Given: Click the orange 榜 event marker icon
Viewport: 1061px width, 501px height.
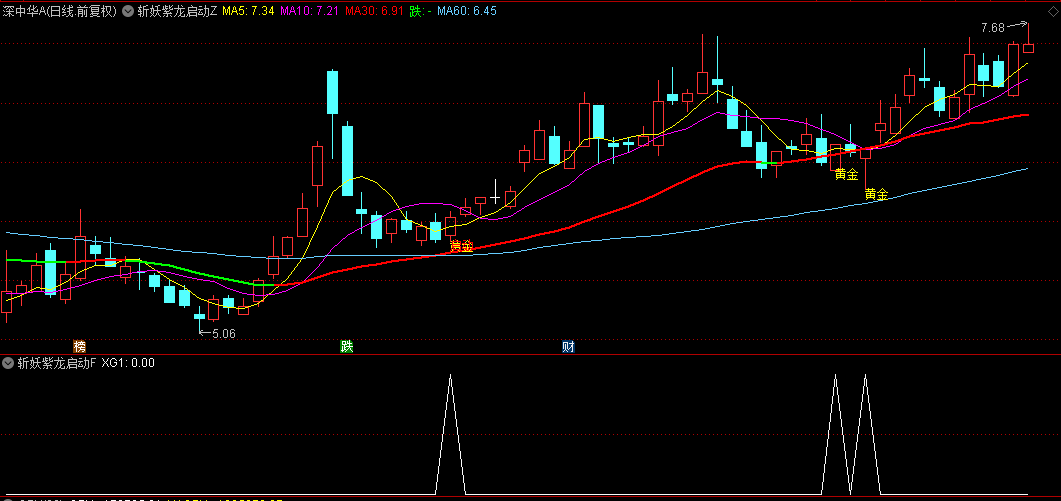Looking at the screenshot, I should [79, 347].
